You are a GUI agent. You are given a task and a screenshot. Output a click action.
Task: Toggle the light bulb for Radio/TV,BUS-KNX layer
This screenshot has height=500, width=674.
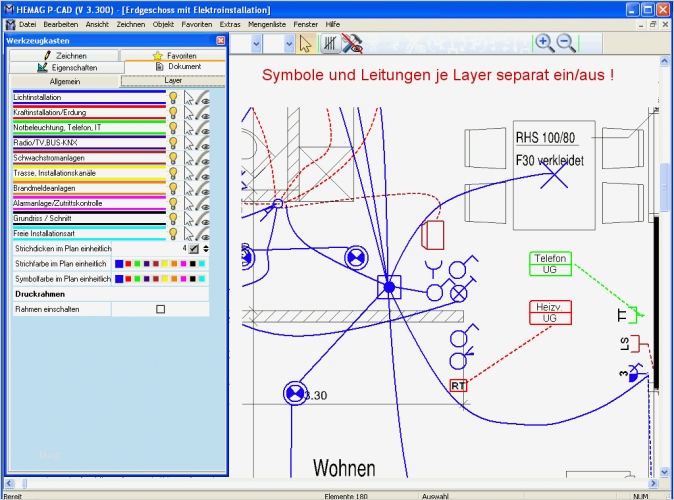coord(173,143)
